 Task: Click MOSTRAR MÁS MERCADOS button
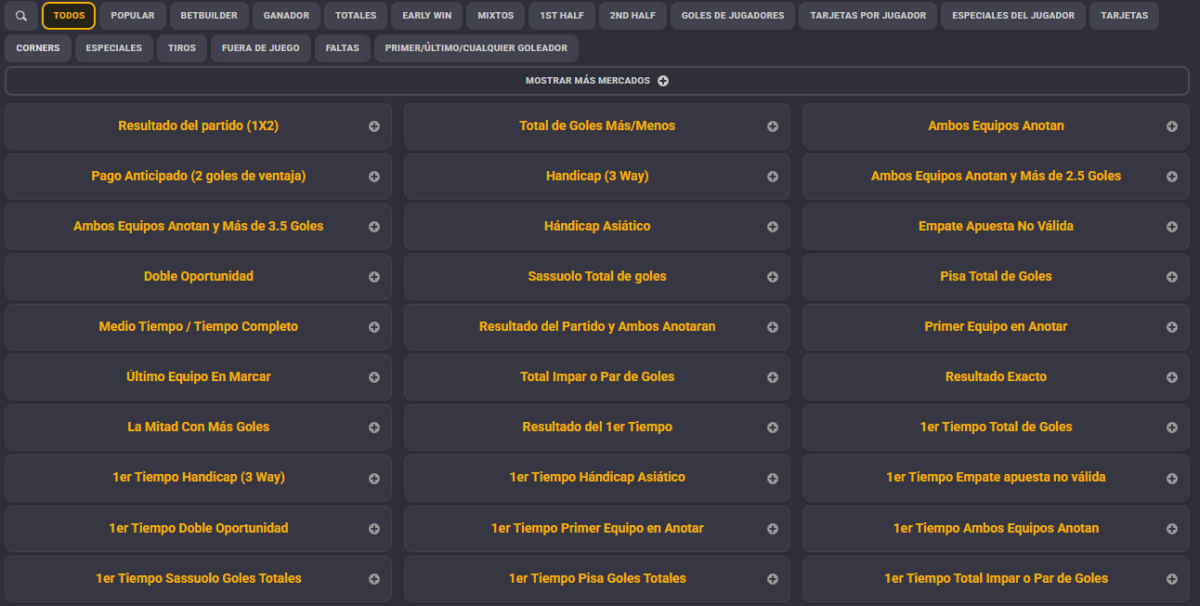click(597, 81)
